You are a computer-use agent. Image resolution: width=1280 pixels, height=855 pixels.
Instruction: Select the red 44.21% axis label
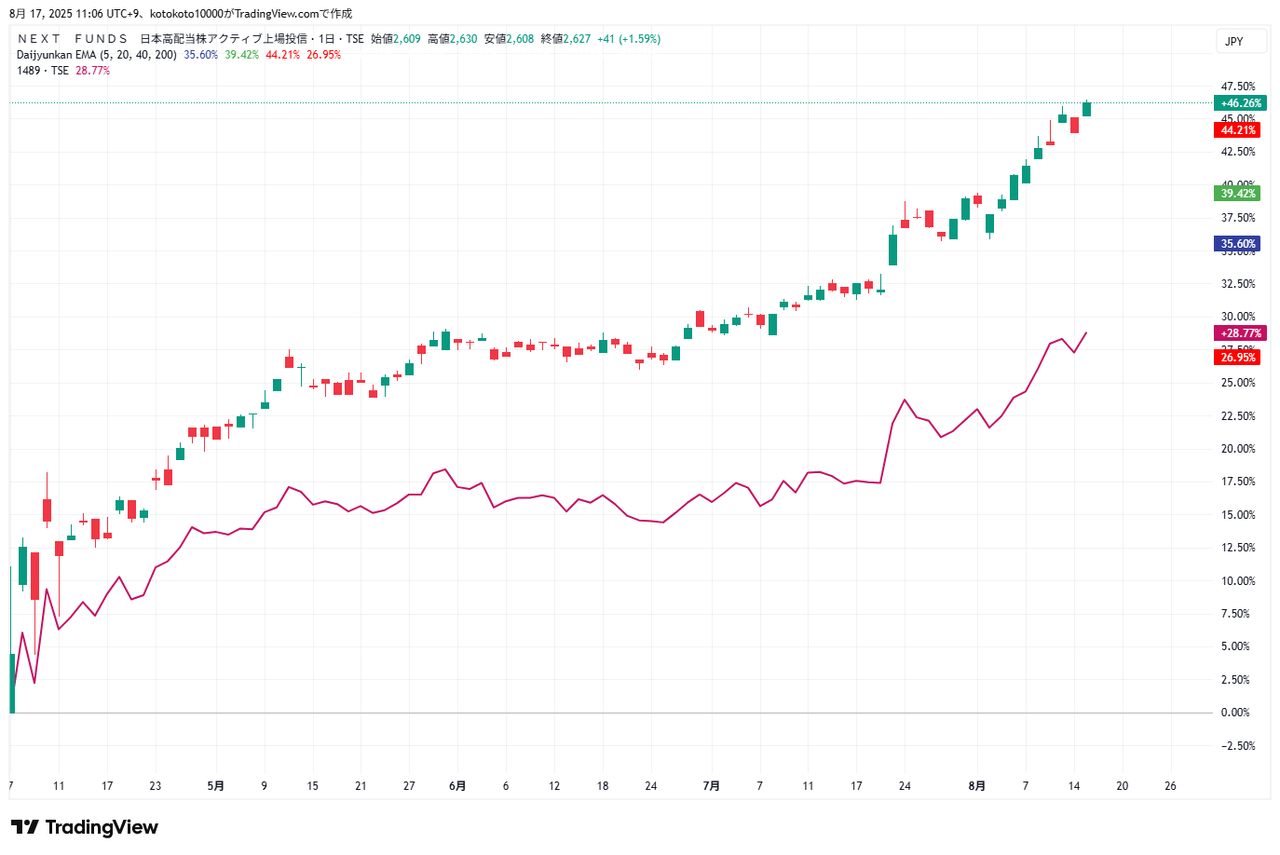(x=1238, y=130)
